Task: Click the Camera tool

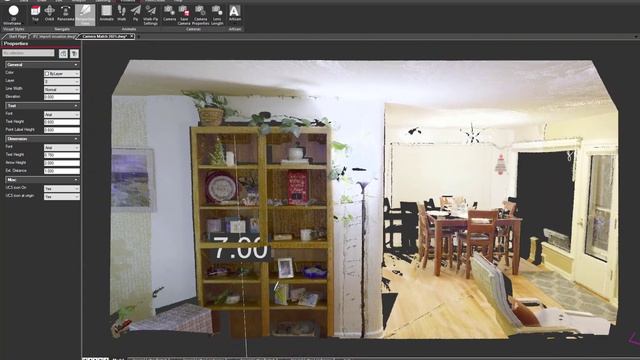Action: click(169, 14)
